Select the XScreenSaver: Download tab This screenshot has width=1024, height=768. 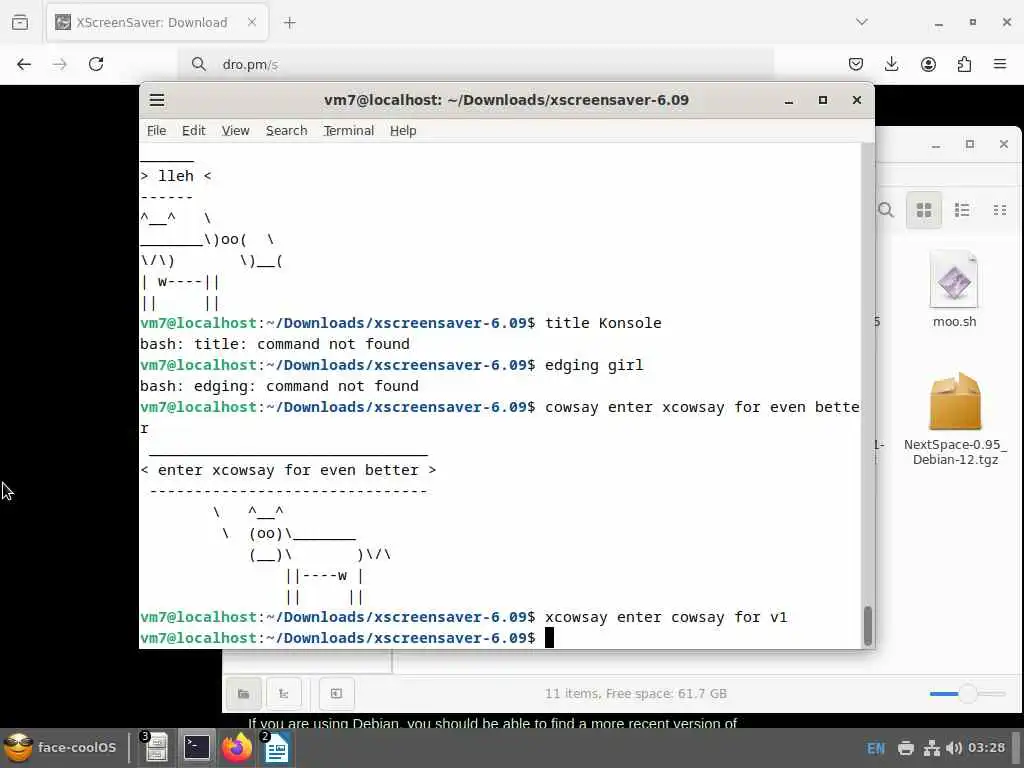tap(157, 22)
